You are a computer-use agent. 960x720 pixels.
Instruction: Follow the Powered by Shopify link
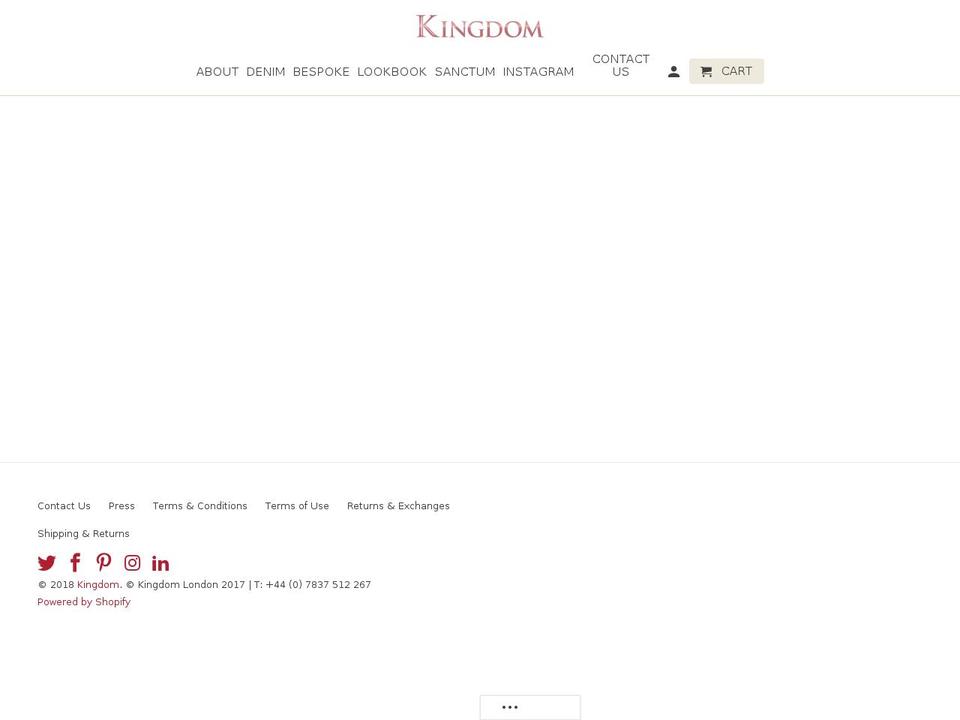point(84,602)
